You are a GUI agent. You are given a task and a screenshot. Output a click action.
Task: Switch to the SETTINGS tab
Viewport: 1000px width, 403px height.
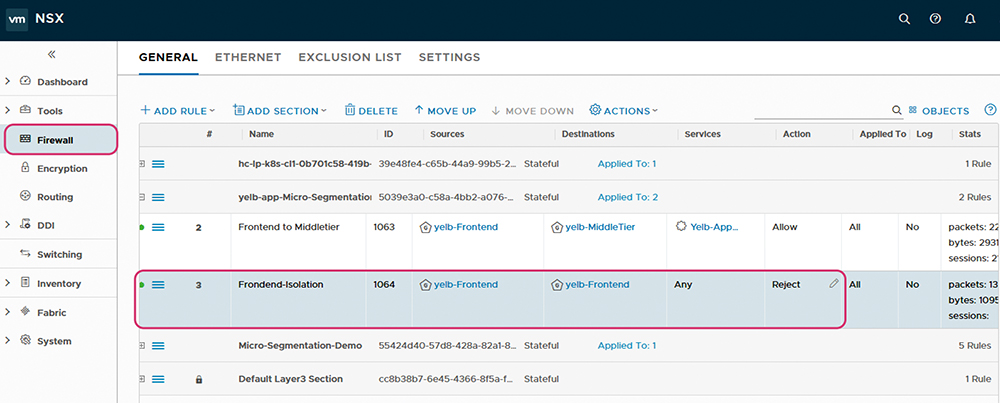click(x=450, y=57)
